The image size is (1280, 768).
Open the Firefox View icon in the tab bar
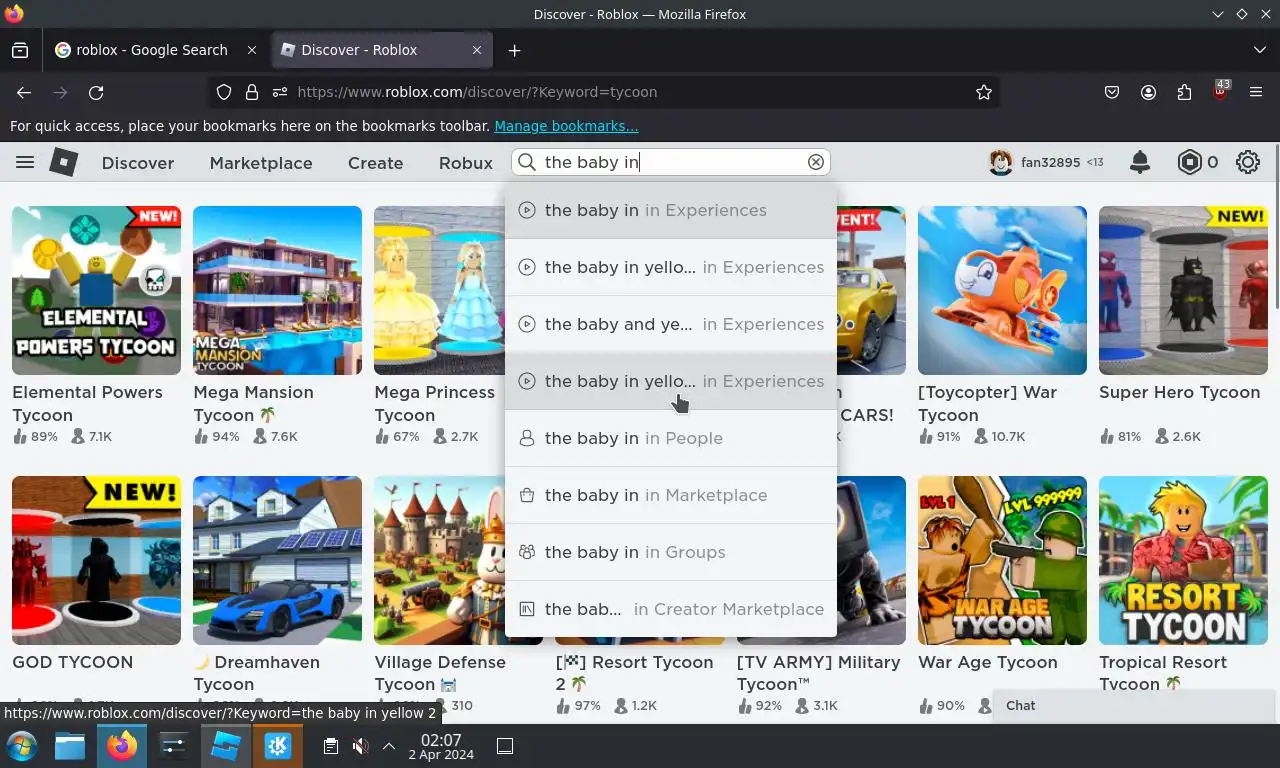click(x=20, y=50)
